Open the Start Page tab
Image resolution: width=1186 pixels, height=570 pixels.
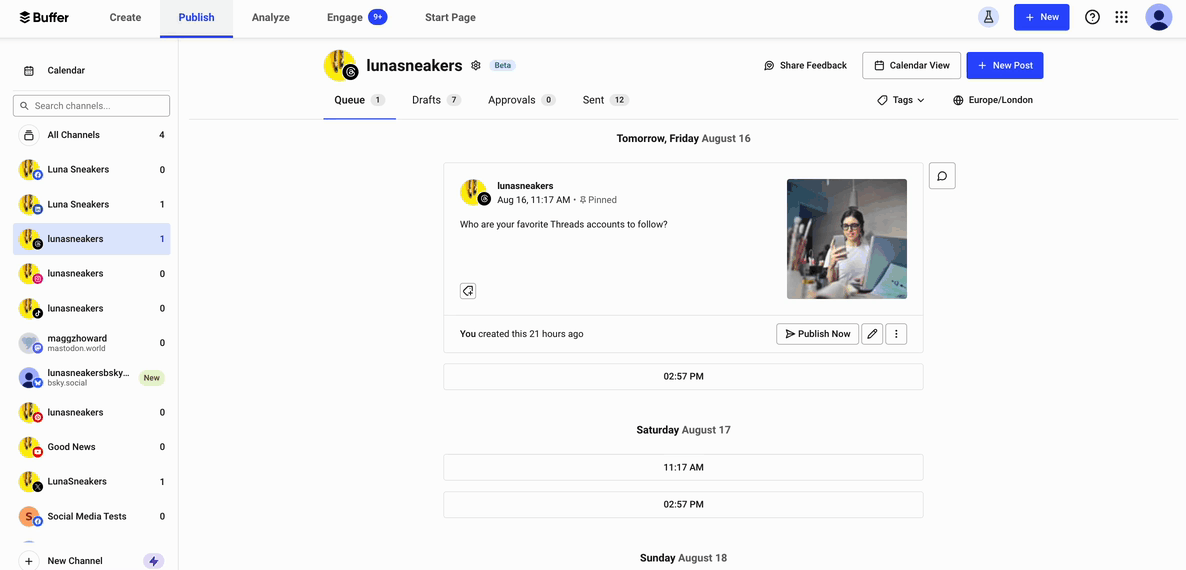point(450,17)
